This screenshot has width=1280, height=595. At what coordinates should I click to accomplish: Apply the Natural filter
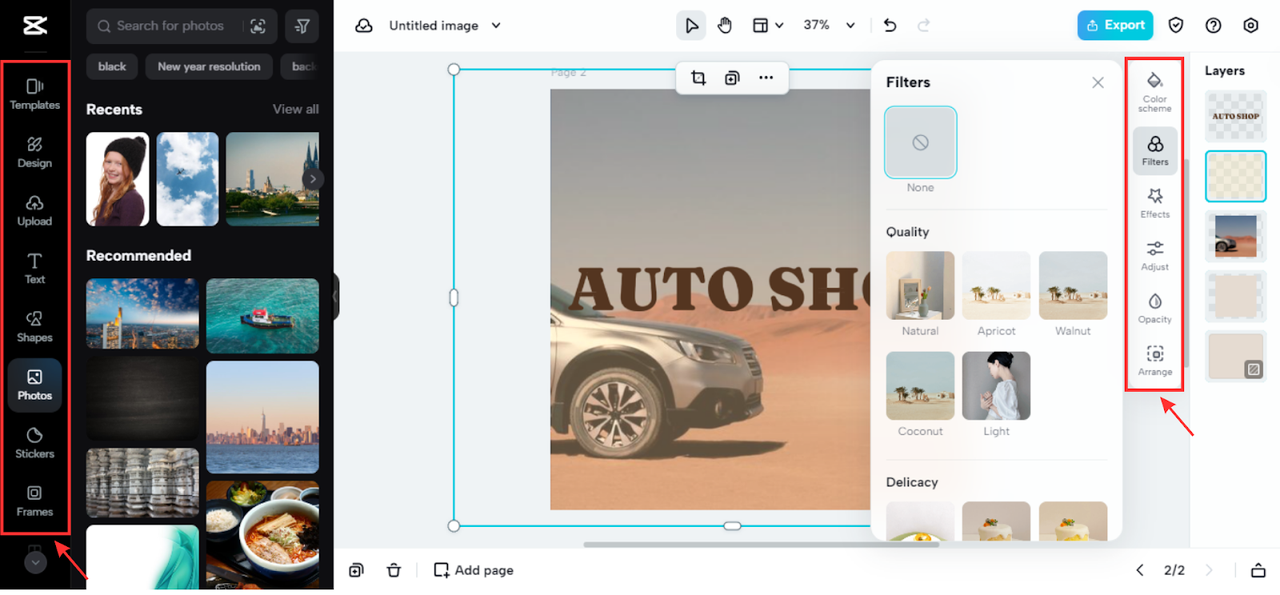tap(920, 286)
